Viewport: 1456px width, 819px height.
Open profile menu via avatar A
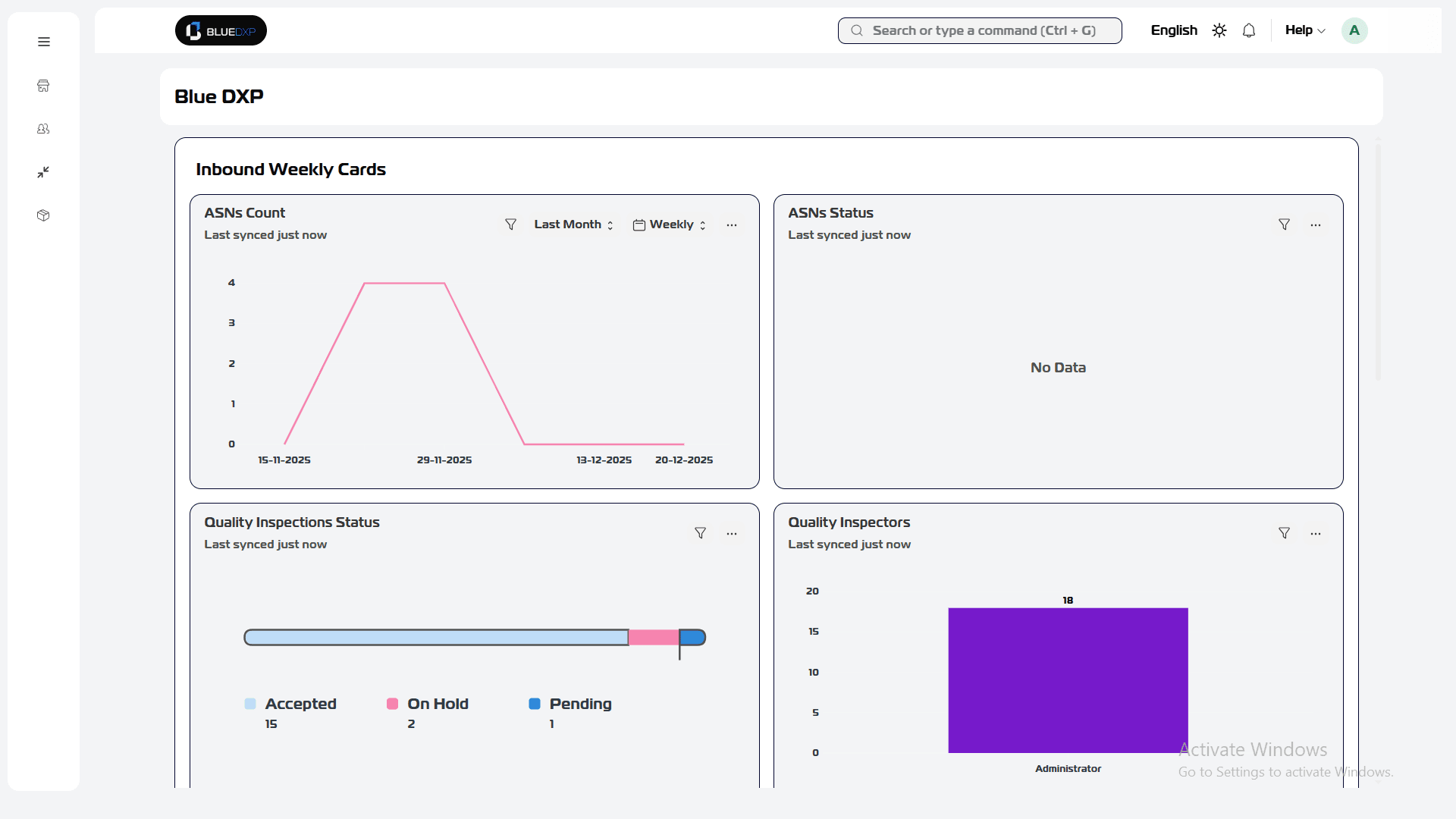pyautogui.click(x=1355, y=30)
